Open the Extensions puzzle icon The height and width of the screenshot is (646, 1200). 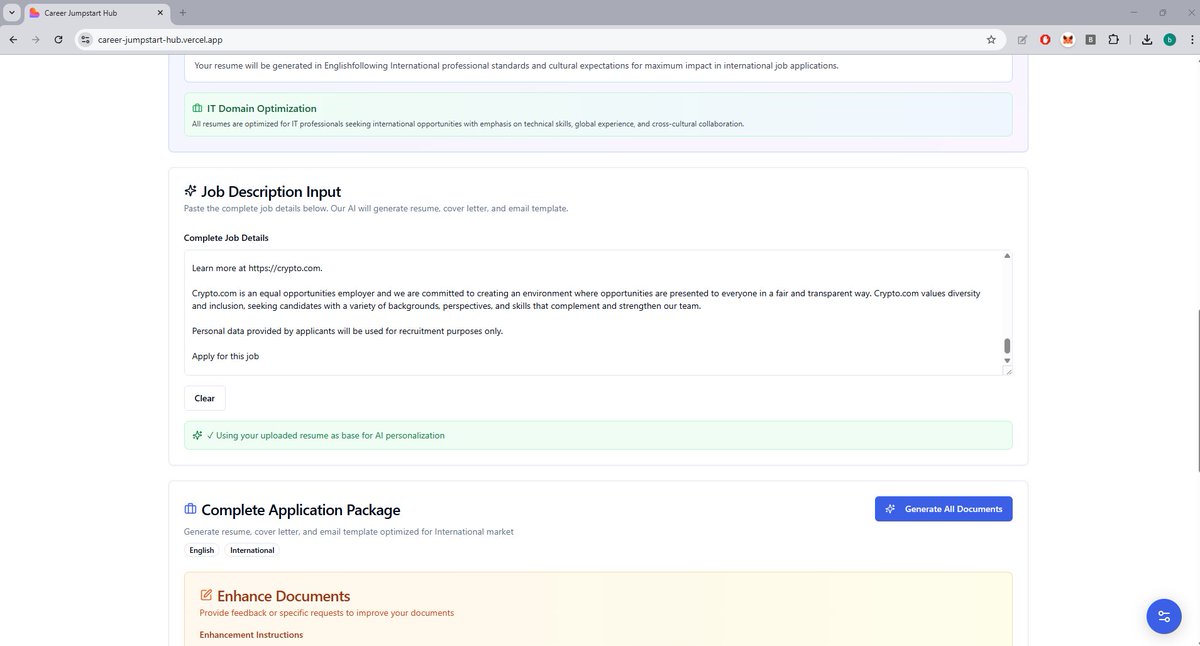(1113, 40)
